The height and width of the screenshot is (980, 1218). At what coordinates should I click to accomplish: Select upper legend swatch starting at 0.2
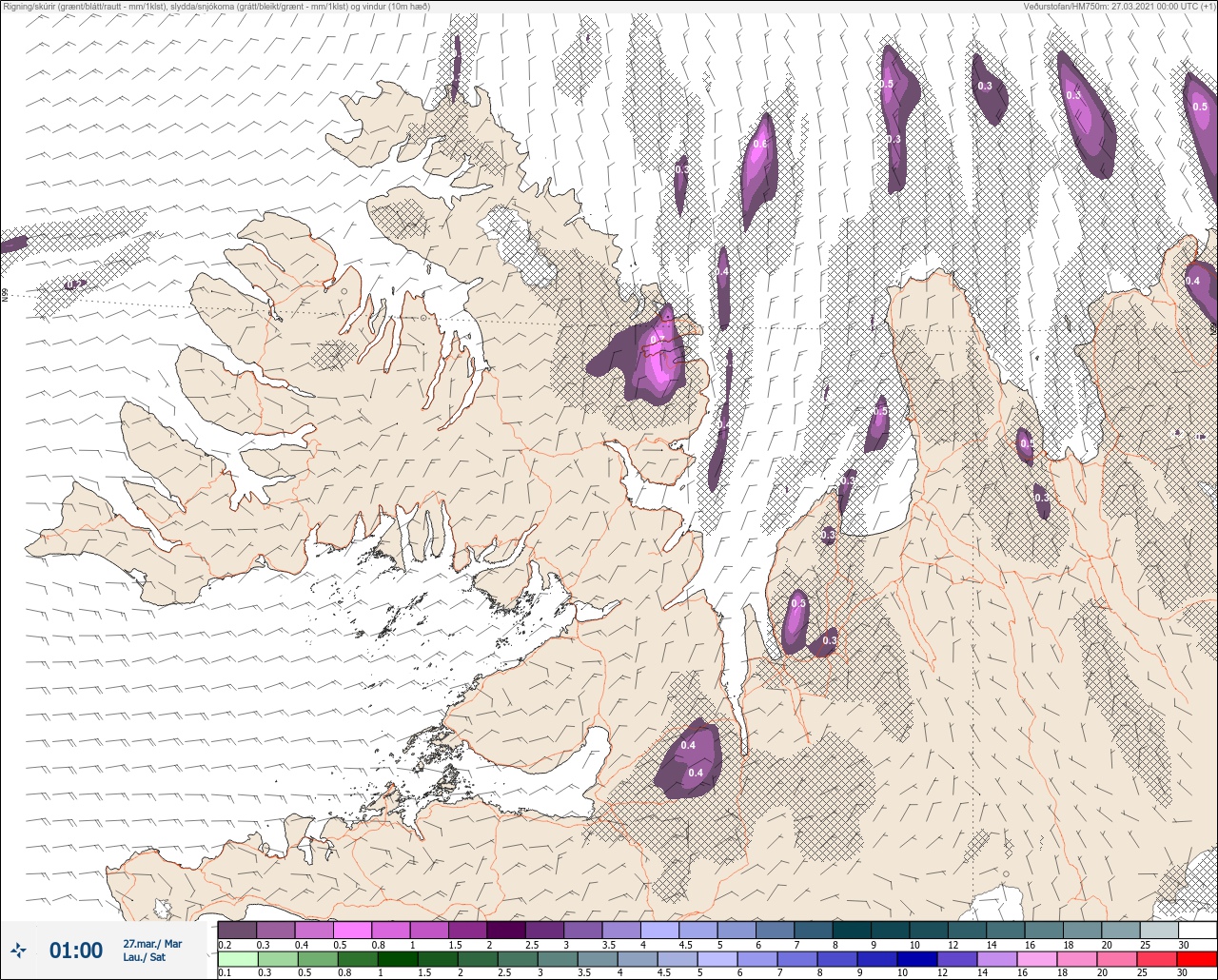pyautogui.click(x=237, y=930)
